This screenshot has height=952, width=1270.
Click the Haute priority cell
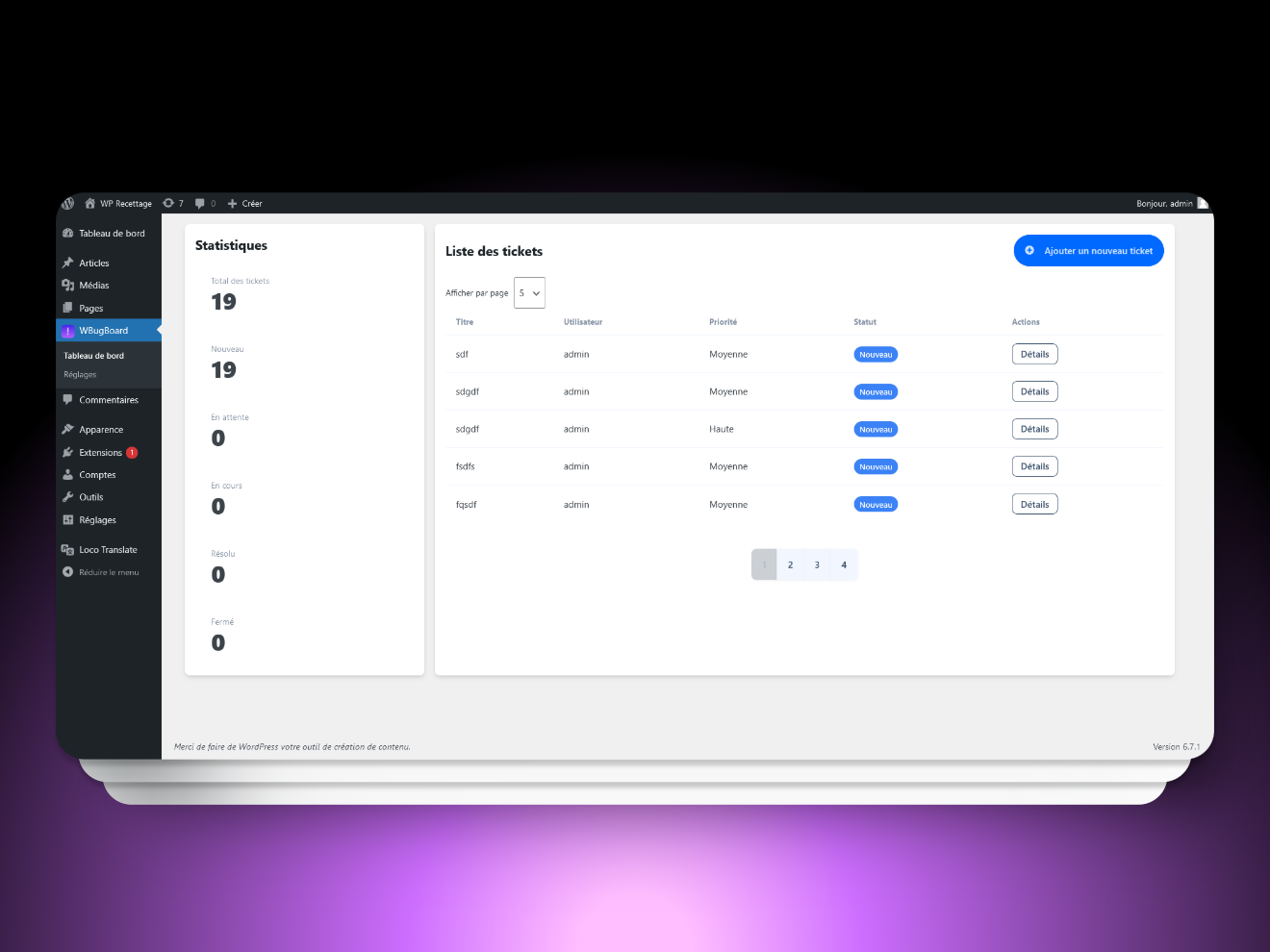click(x=722, y=430)
